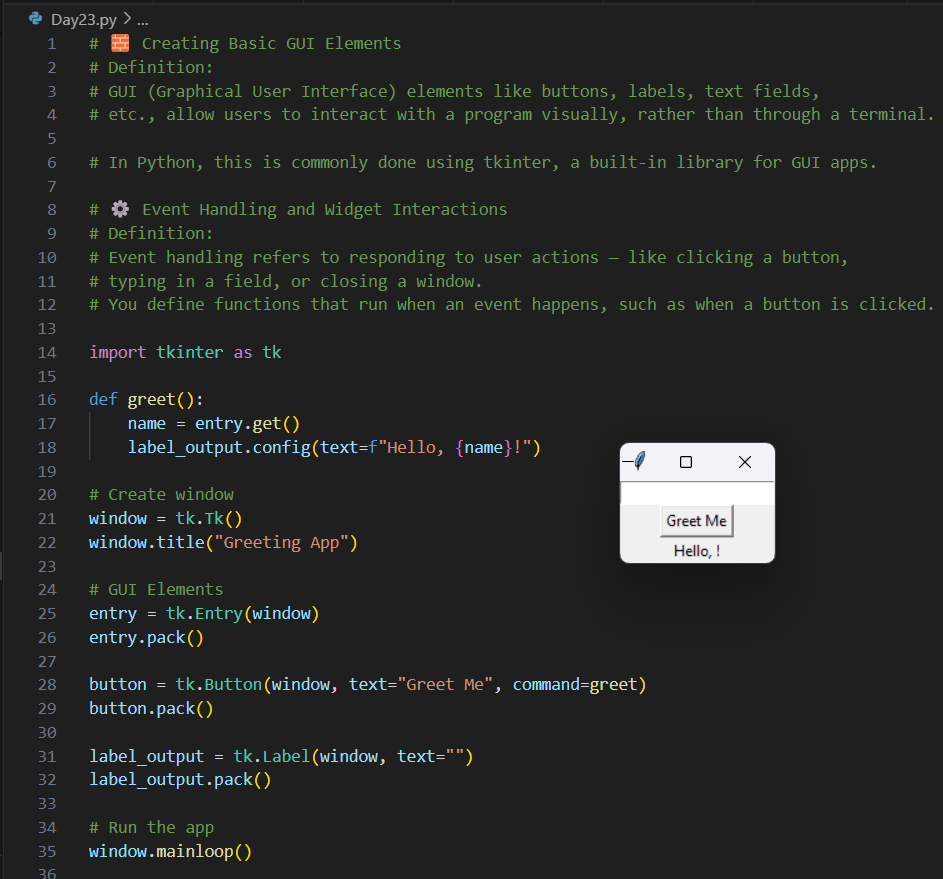
Task: Click line number 14 in the gutter
Action: [x=47, y=352]
